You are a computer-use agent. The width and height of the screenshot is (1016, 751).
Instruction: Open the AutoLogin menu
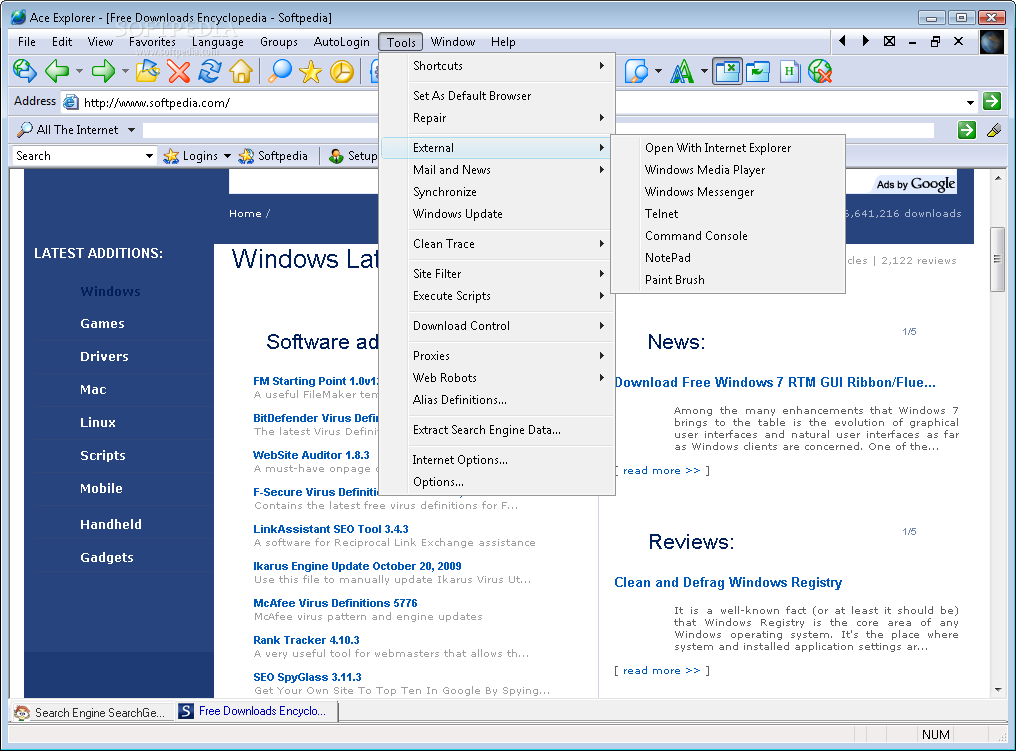[x=341, y=42]
